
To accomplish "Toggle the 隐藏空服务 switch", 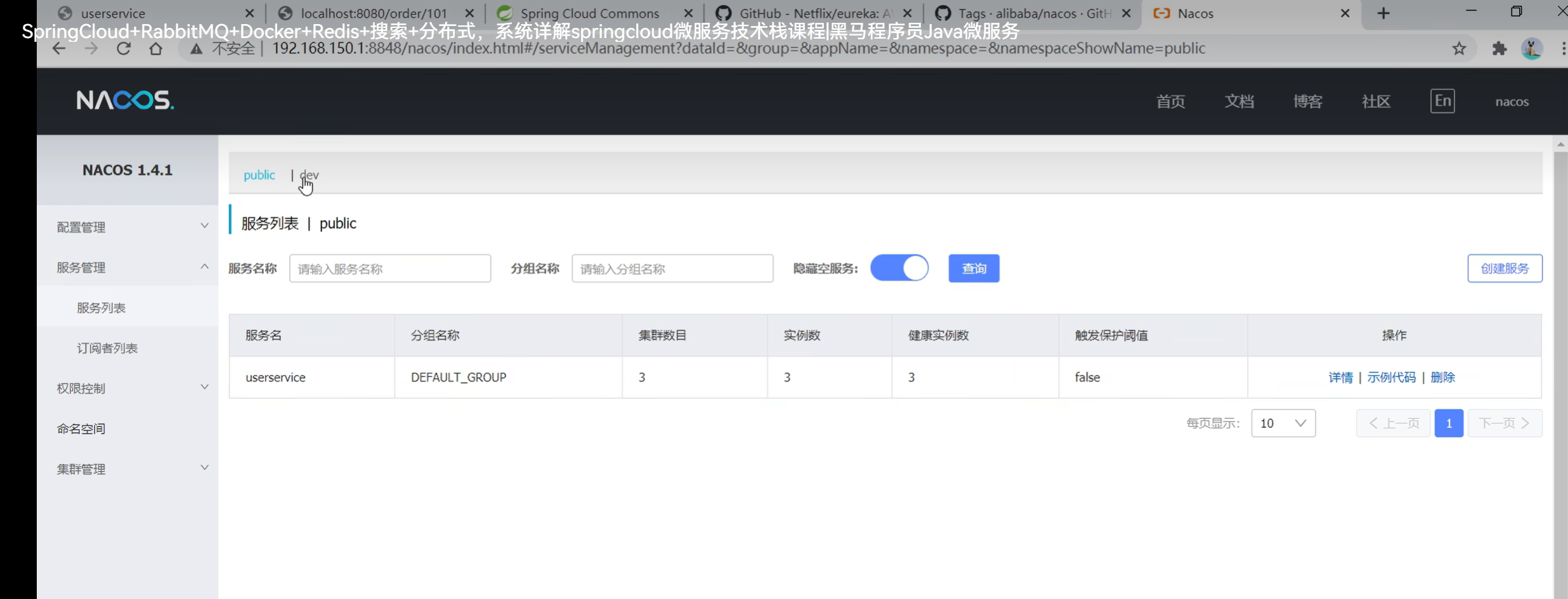I will [899, 268].
